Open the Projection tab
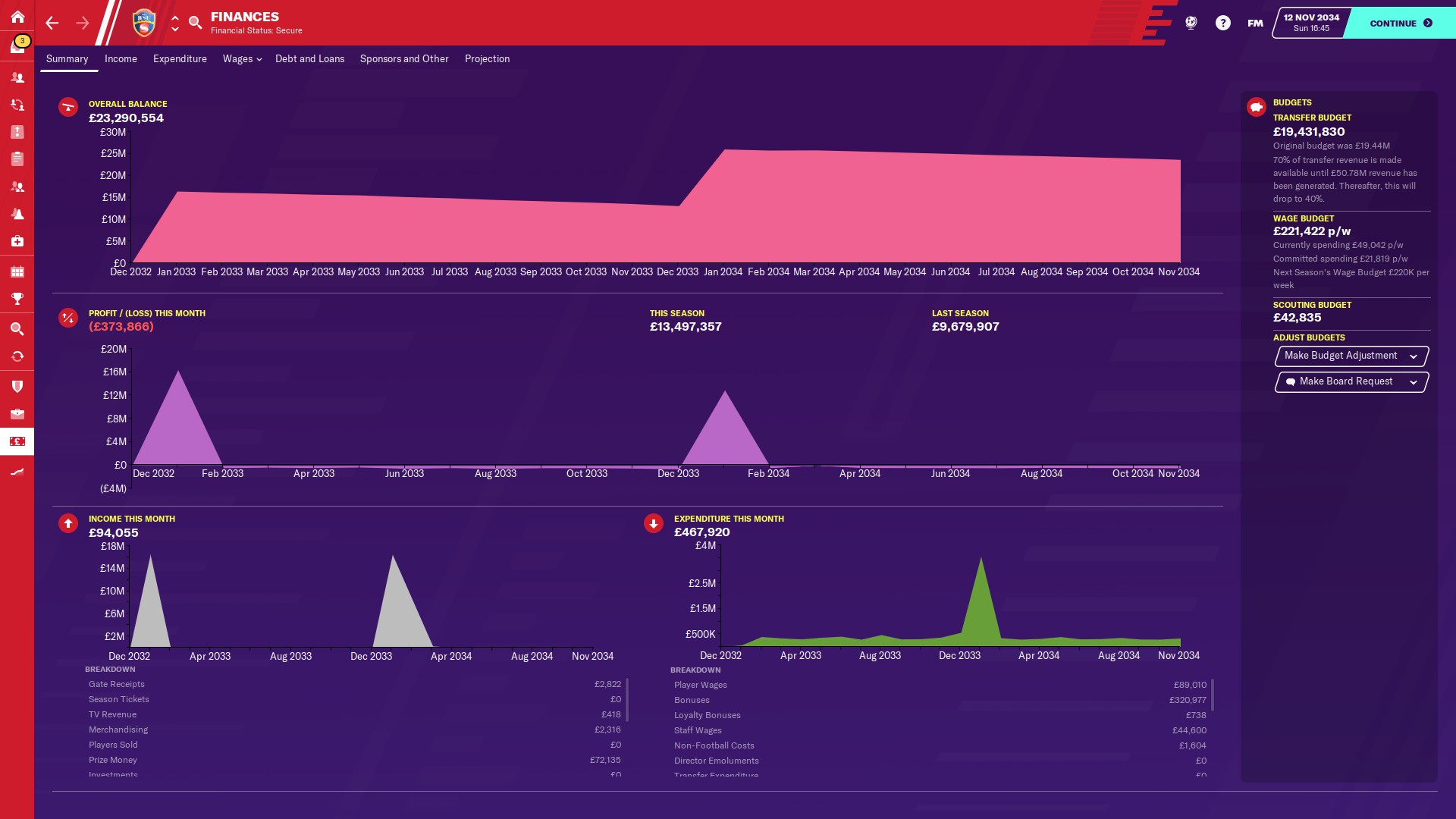 [x=487, y=58]
